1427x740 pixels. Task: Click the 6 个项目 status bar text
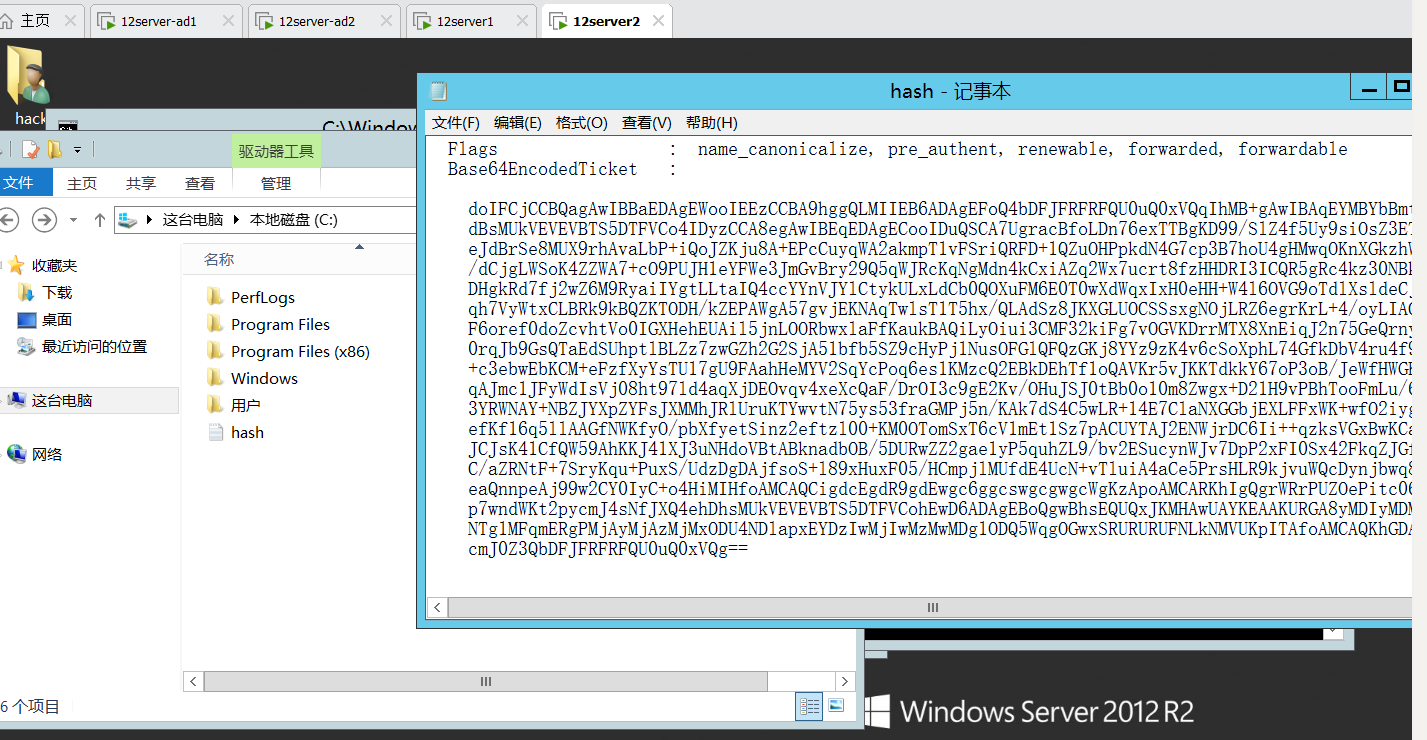coord(31,706)
